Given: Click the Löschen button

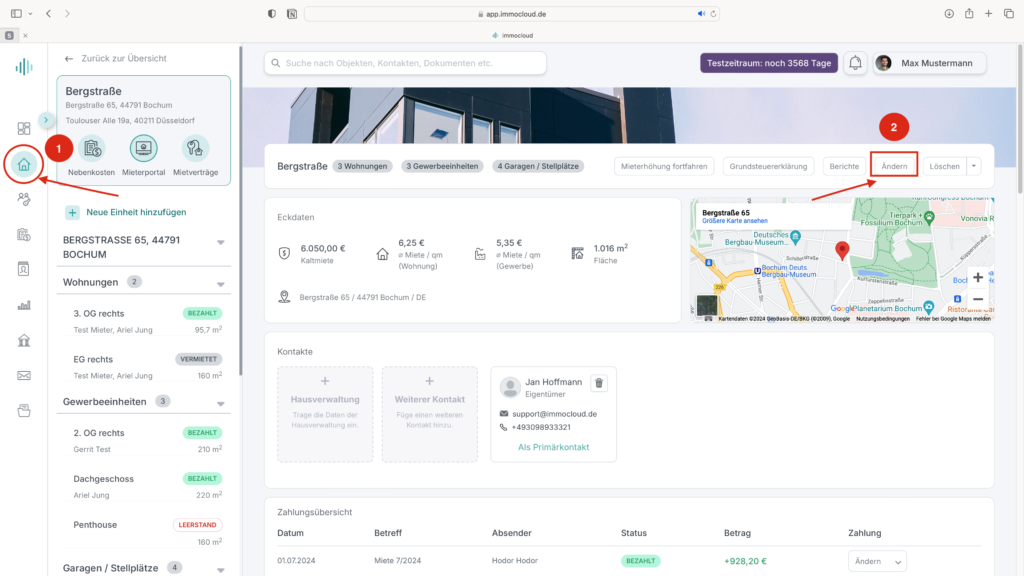Looking at the screenshot, I should coord(944,166).
